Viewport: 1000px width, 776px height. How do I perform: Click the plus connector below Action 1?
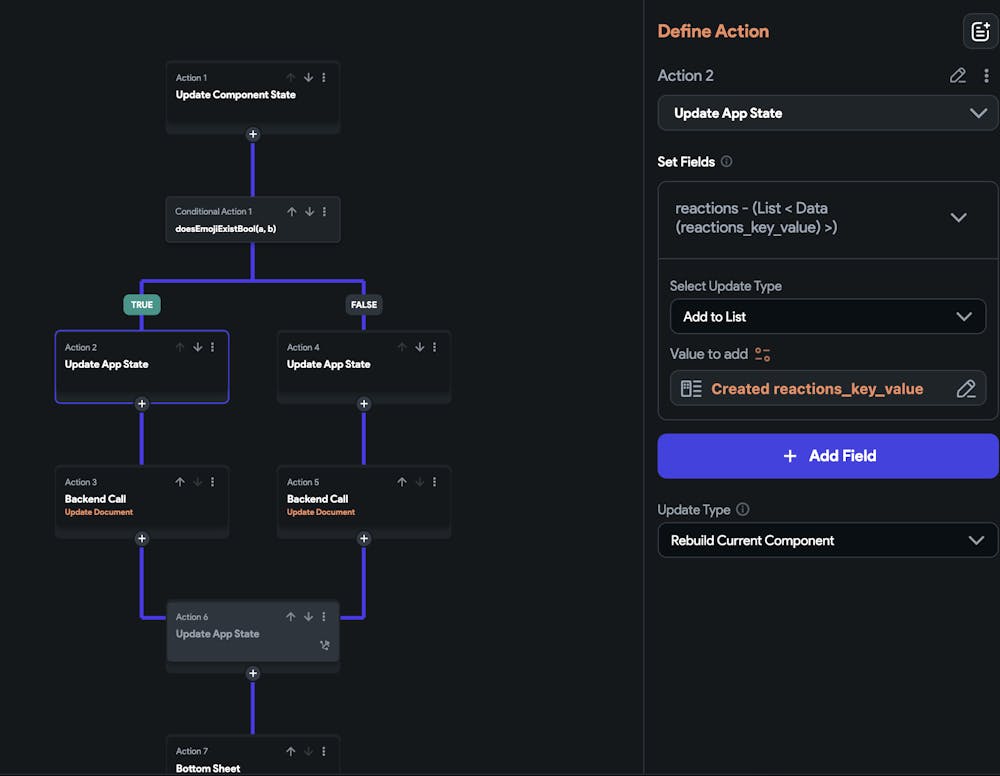click(253, 134)
